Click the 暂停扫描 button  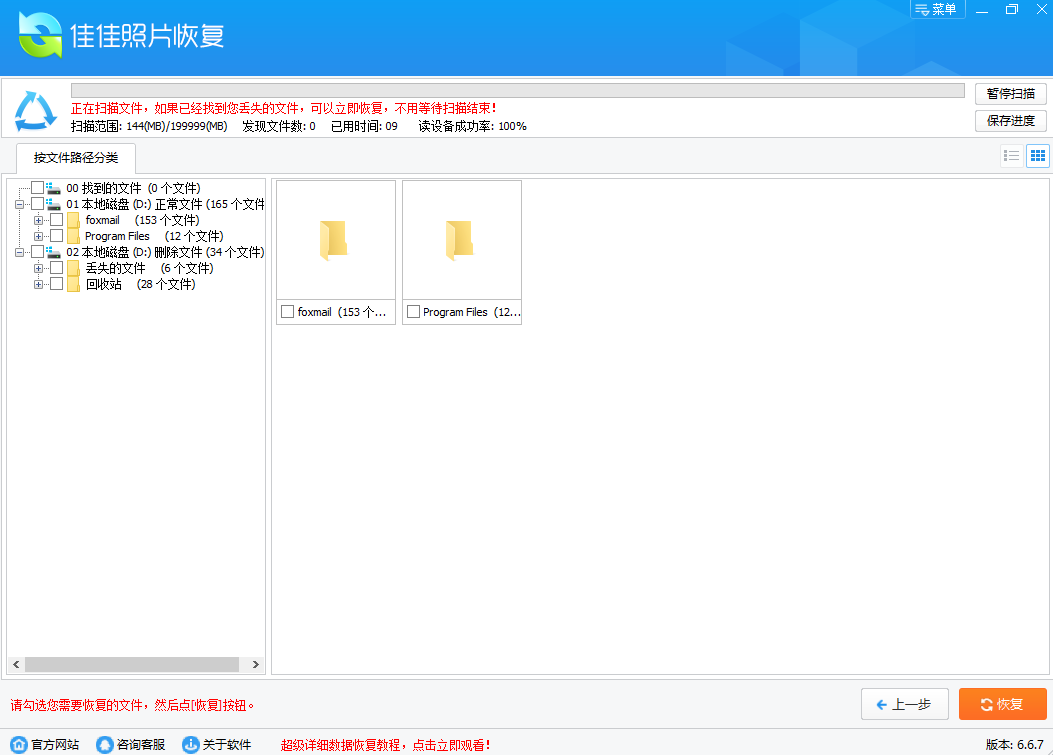1011,93
